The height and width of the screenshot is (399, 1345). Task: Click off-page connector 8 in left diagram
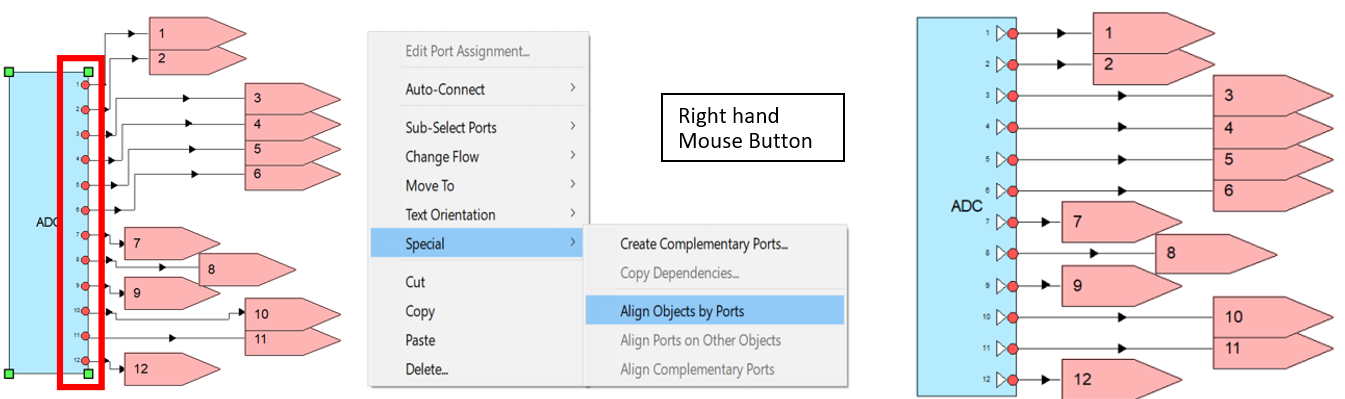click(246, 269)
